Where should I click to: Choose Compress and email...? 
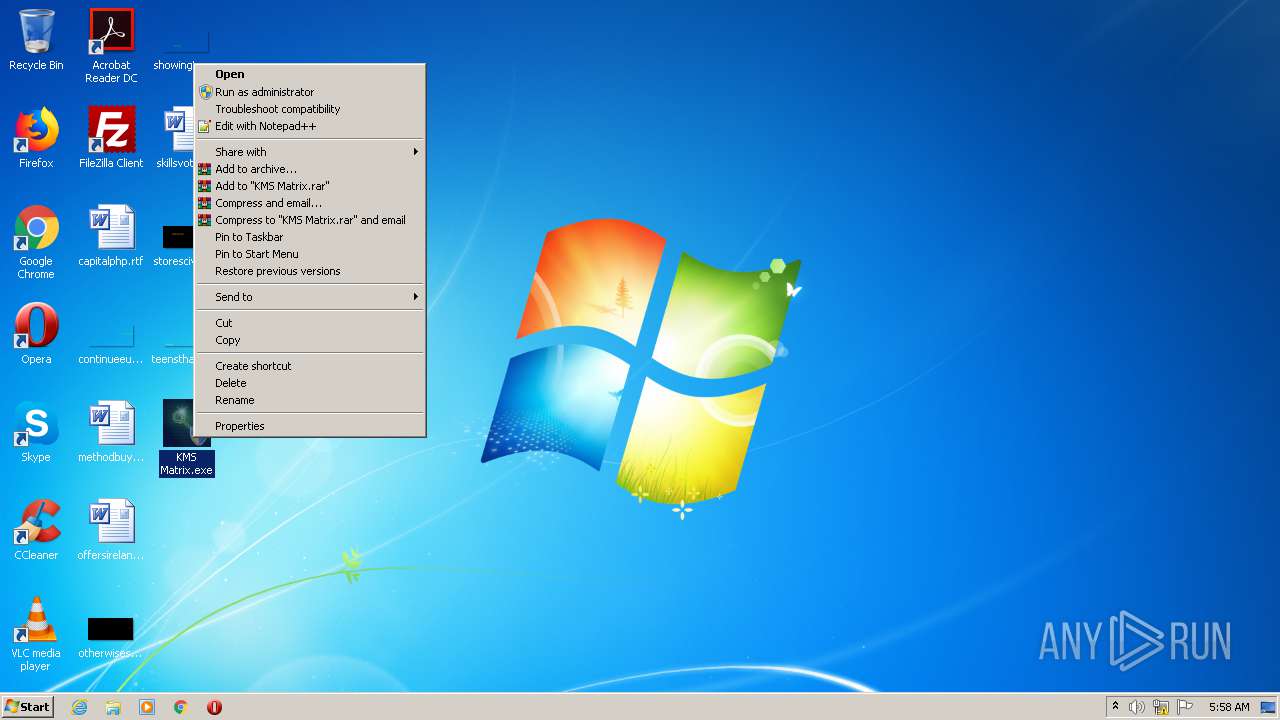[310, 203]
